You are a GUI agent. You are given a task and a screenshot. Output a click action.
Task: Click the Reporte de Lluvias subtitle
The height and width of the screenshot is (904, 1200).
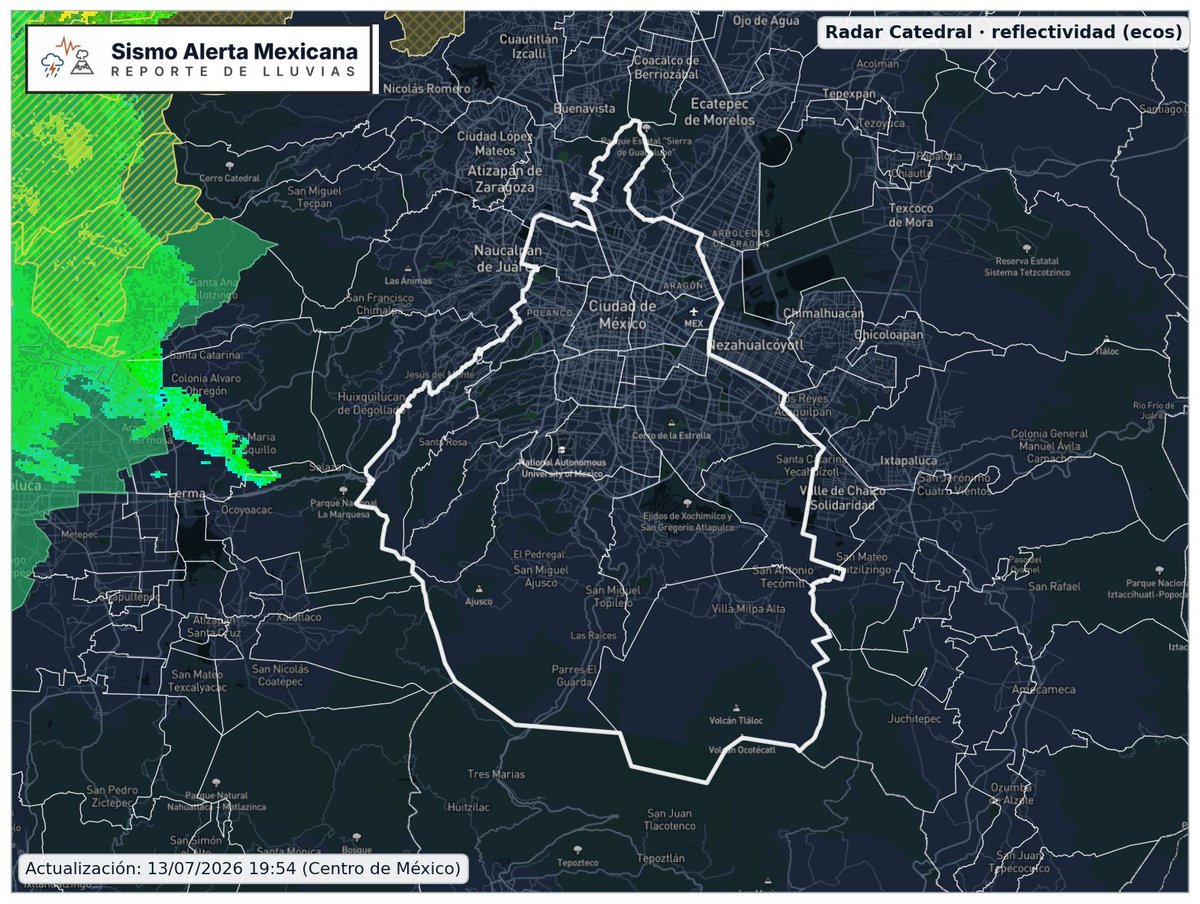click(x=233, y=71)
